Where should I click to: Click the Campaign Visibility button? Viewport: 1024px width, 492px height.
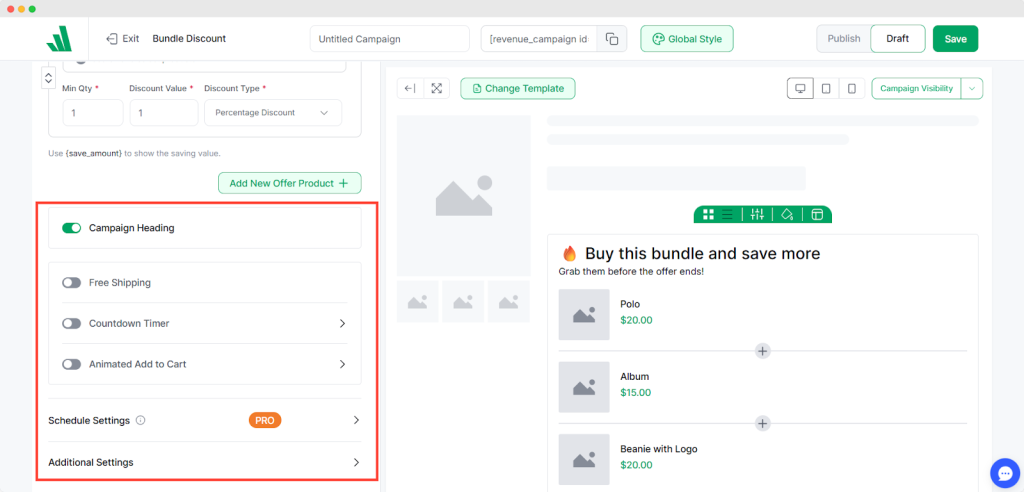coord(916,88)
